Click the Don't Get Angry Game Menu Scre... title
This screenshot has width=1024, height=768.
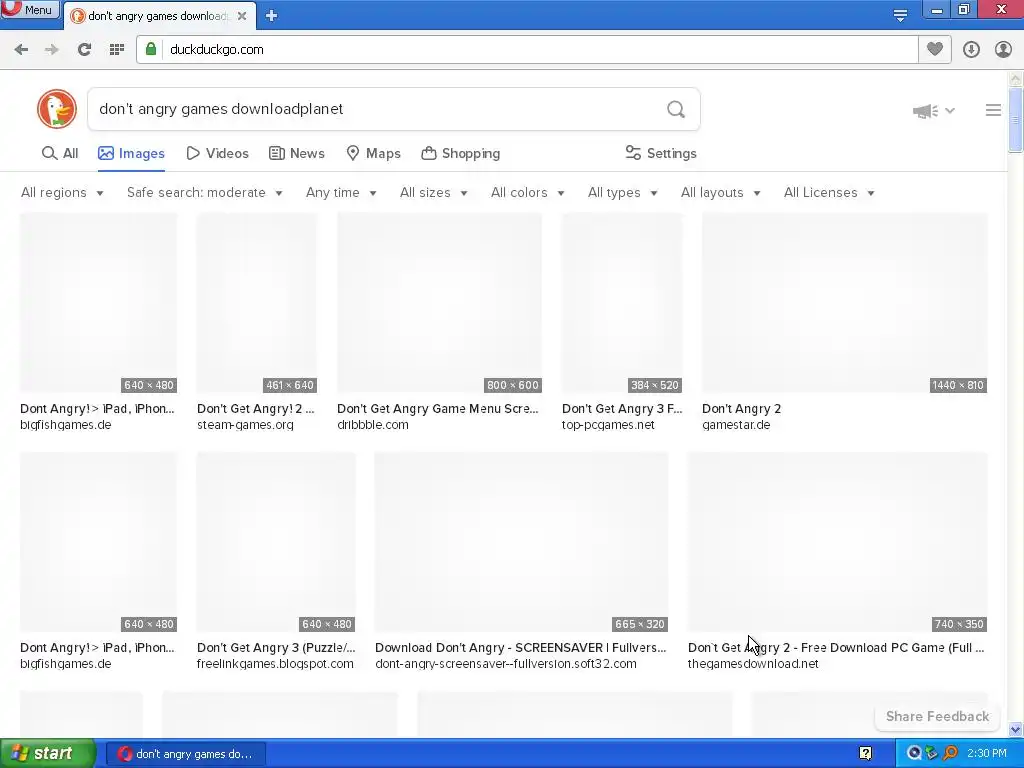438,409
